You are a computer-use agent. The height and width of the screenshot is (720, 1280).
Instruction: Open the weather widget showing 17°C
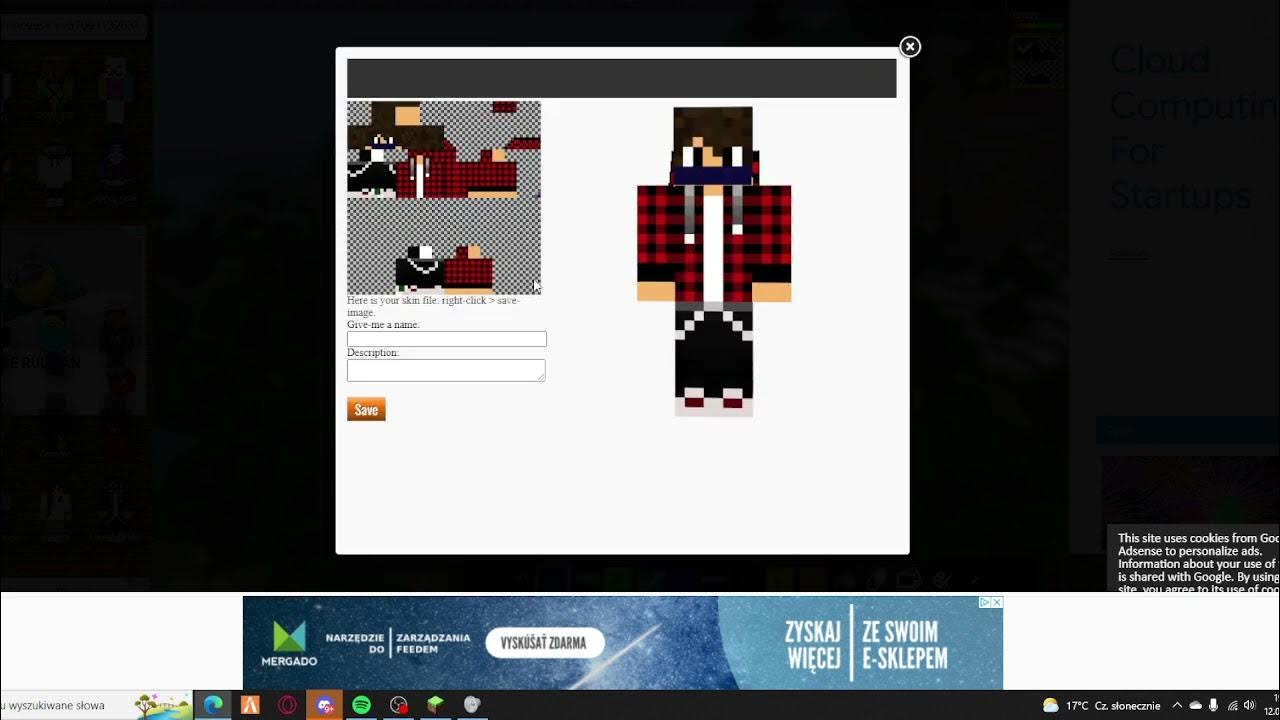coord(1101,705)
